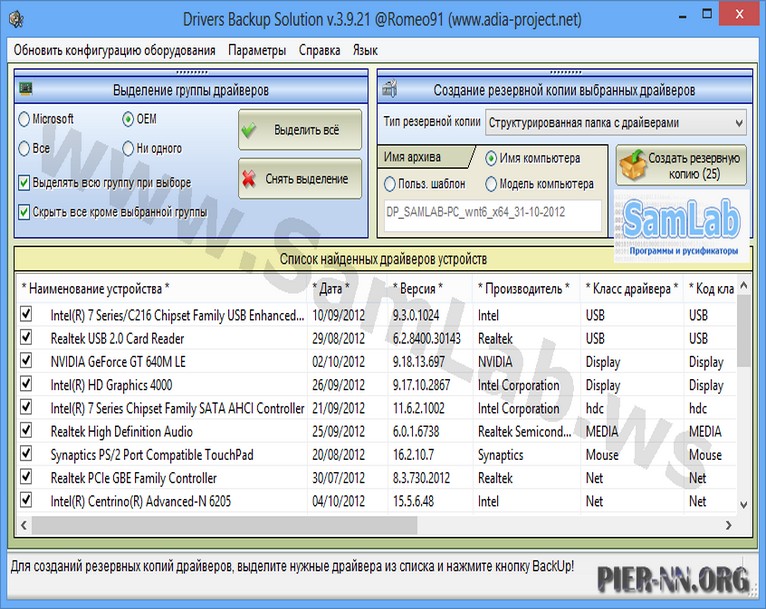
Task: Click the application icon in title bar
Action: (17, 20)
